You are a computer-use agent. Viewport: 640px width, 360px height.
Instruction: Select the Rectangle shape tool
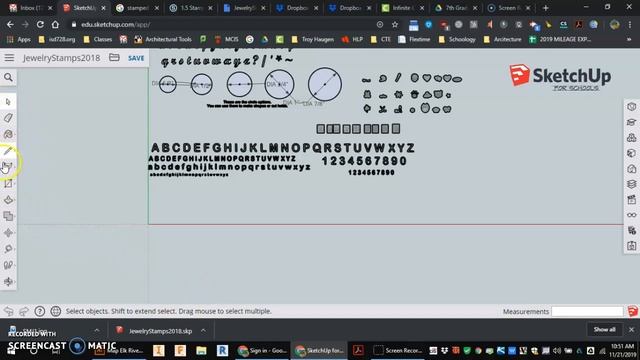8,183
